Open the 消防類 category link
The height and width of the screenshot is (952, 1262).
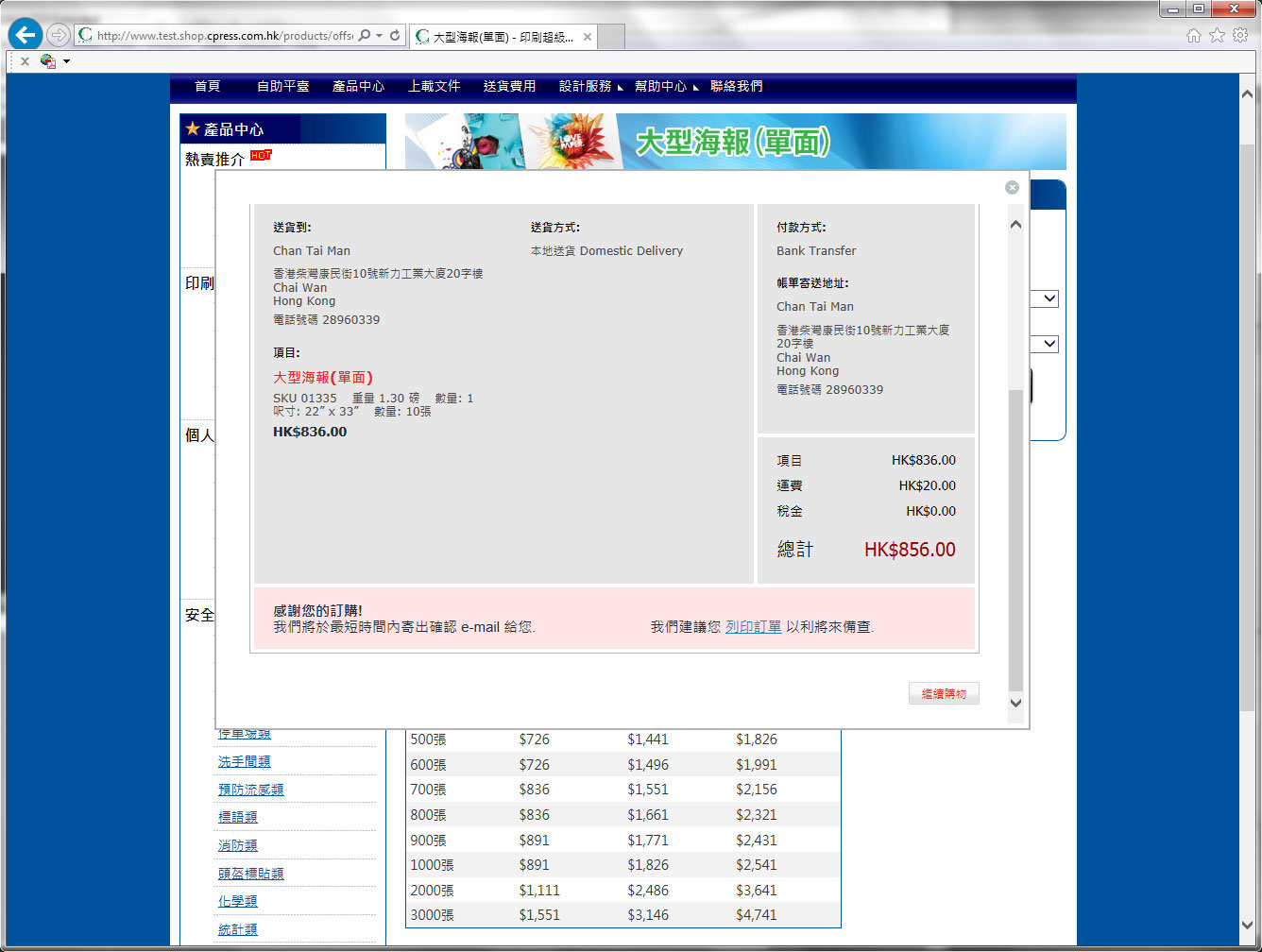(237, 845)
